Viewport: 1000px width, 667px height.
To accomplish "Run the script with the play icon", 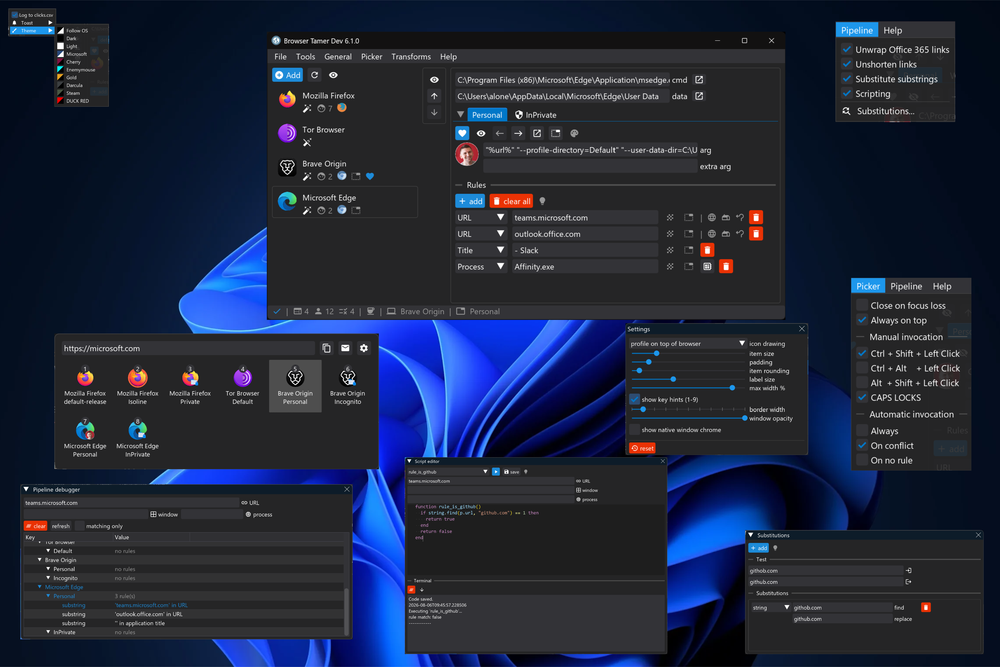I will tap(496, 472).
